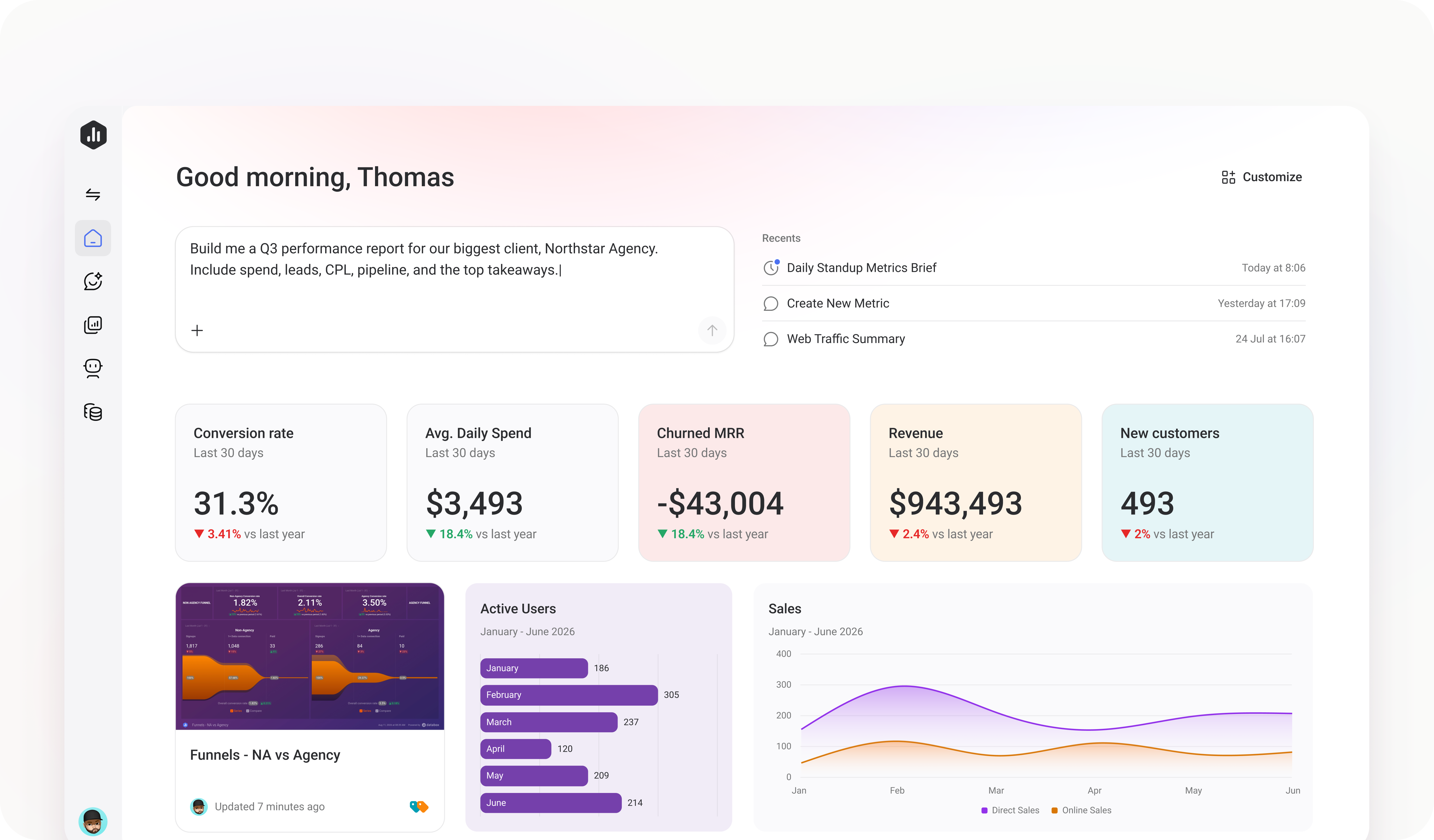Click the Customize button
This screenshot has height=840, width=1434.
(1261, 177)
